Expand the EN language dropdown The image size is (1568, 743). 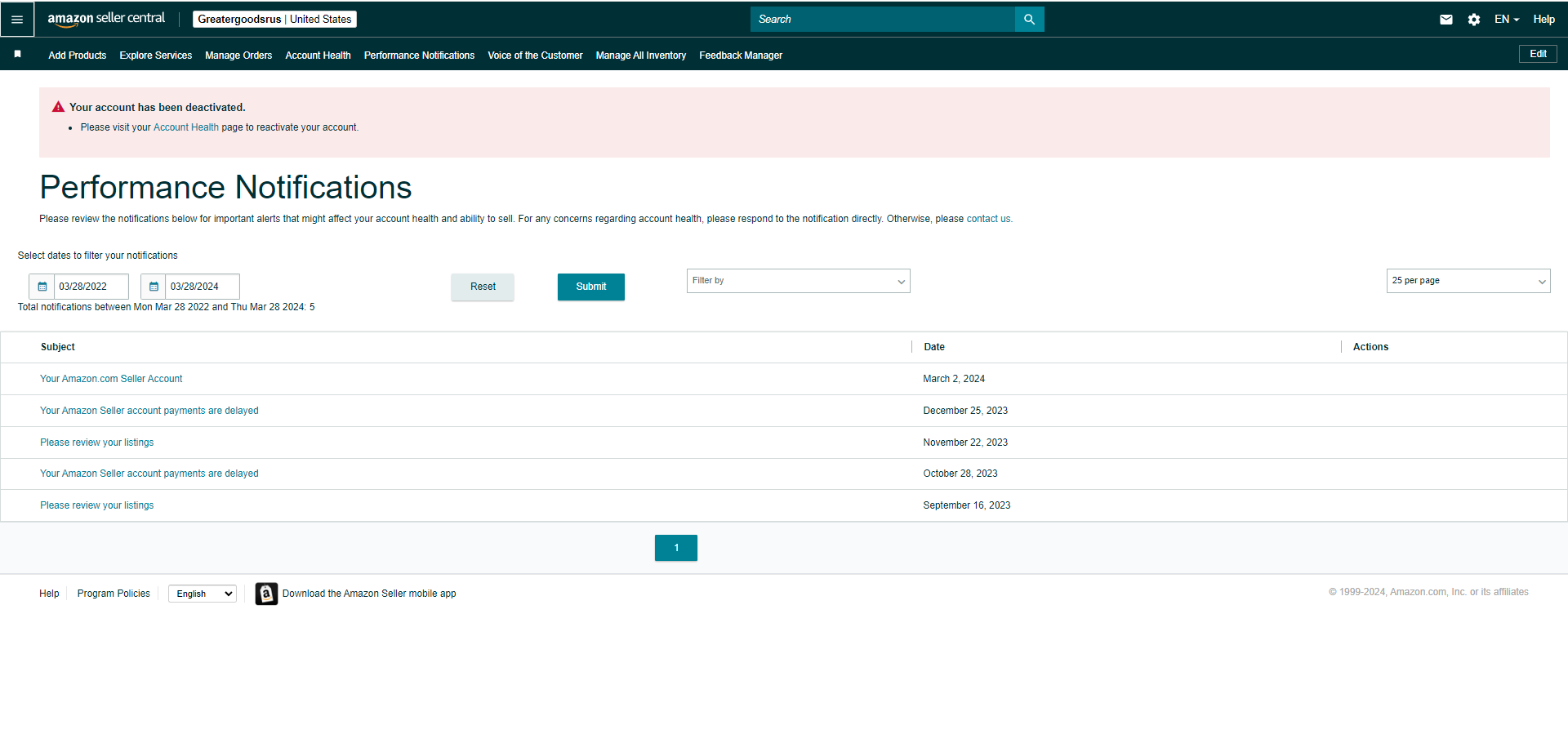click(x=1507, y=19)
